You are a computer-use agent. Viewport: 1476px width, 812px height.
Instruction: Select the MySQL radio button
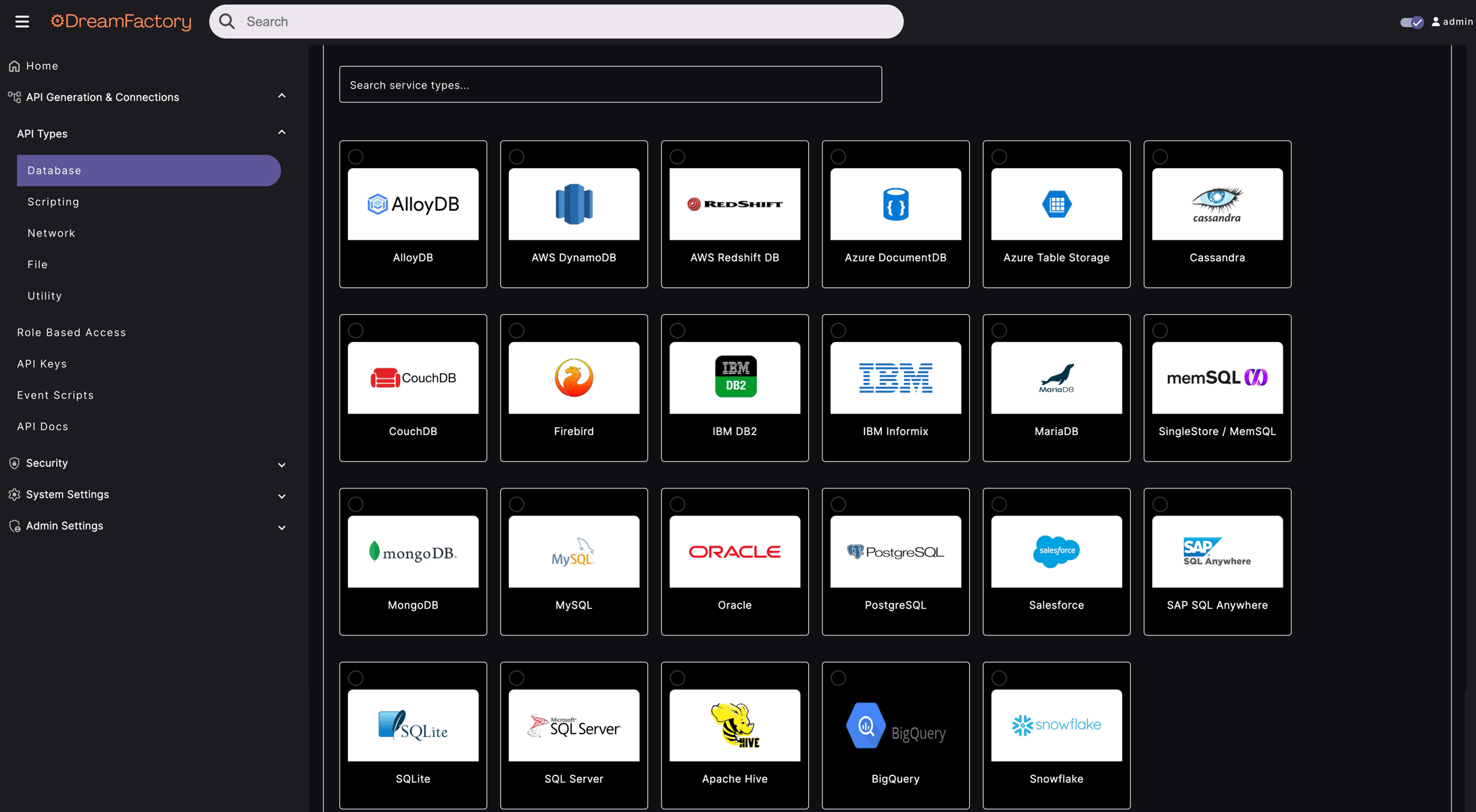pyautogui.click(x=517, y=505)
